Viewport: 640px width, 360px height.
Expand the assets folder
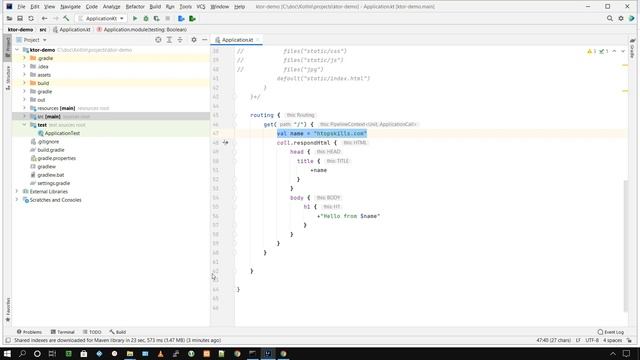click(24, 75)
